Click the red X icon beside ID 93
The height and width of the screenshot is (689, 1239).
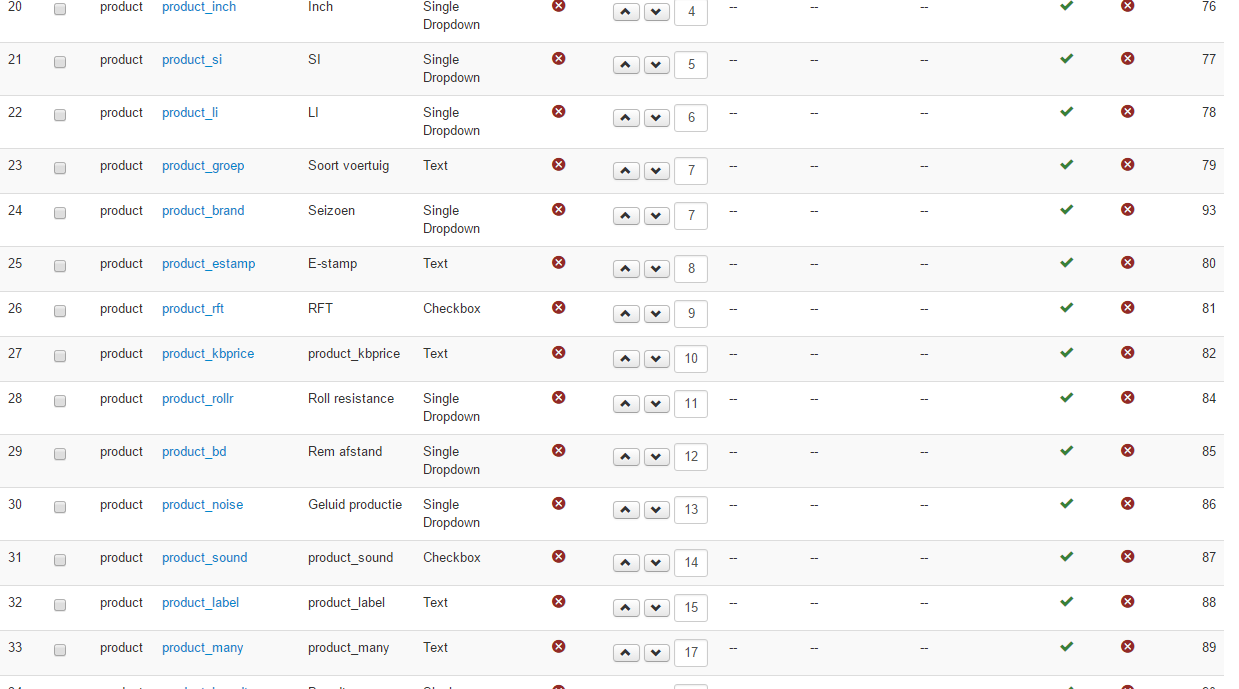[1128, 210]
